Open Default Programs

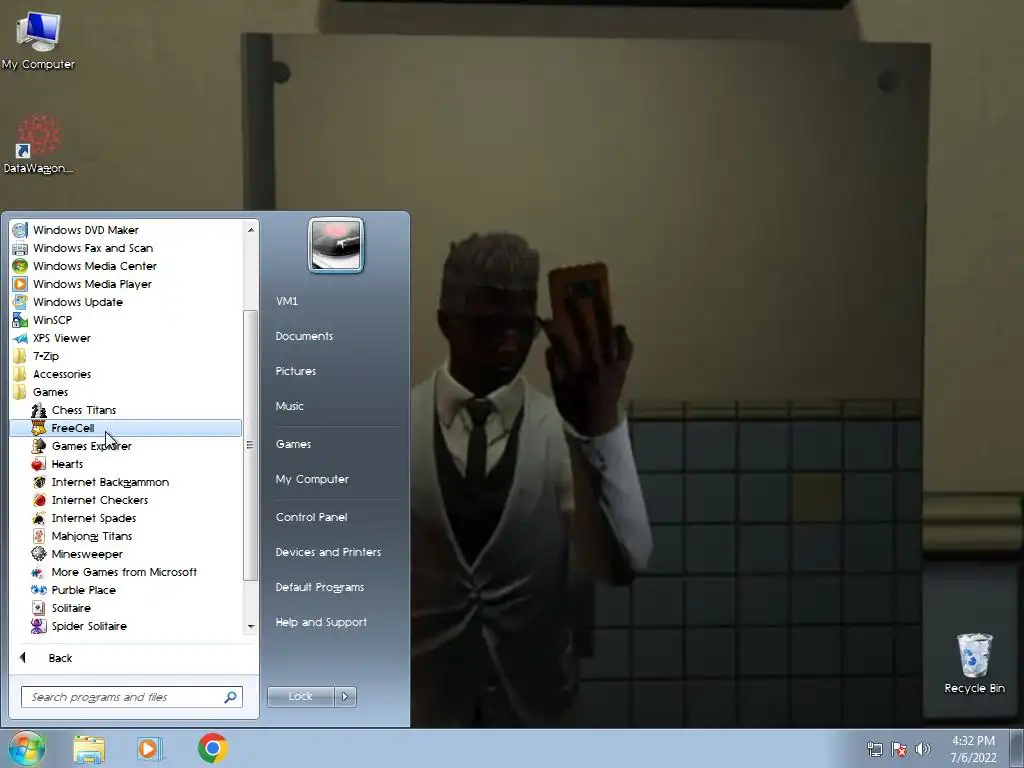(x=320, y=587)
